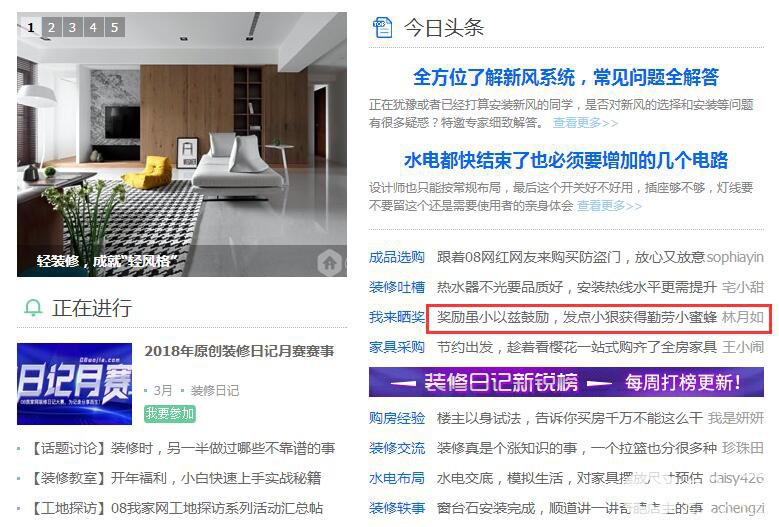Click 查看更多 under the 电路 article
779x527 pixels.
coord(609,205)
